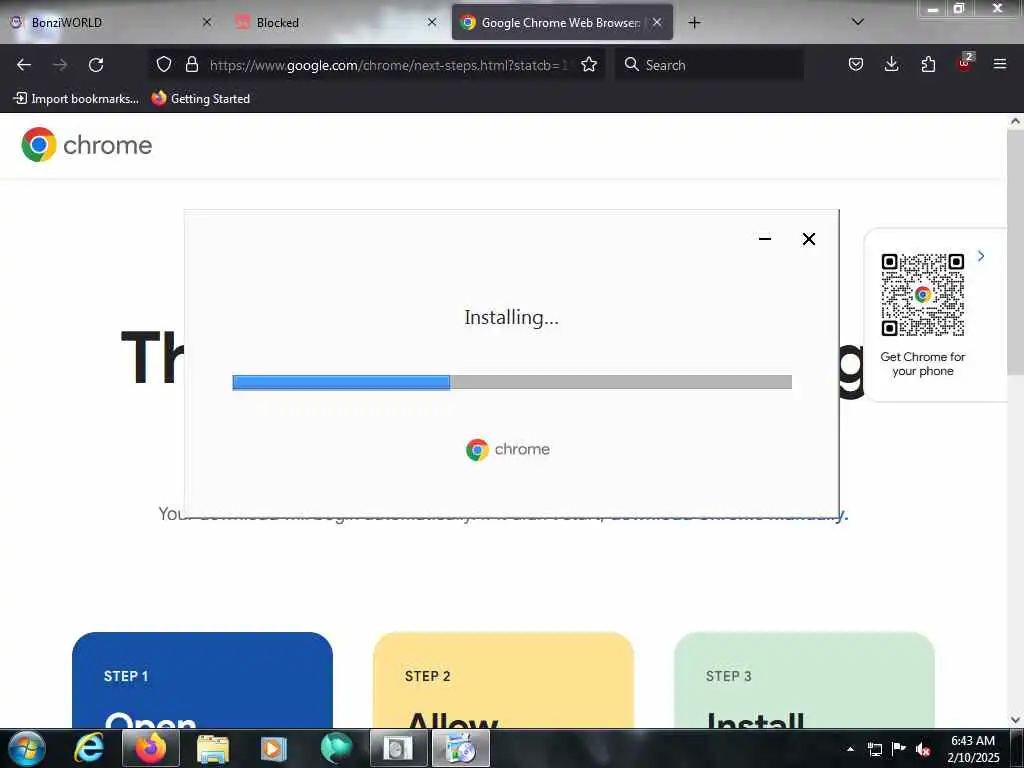
Task: Open Save to Pocket icon
Action: point(856,64)
